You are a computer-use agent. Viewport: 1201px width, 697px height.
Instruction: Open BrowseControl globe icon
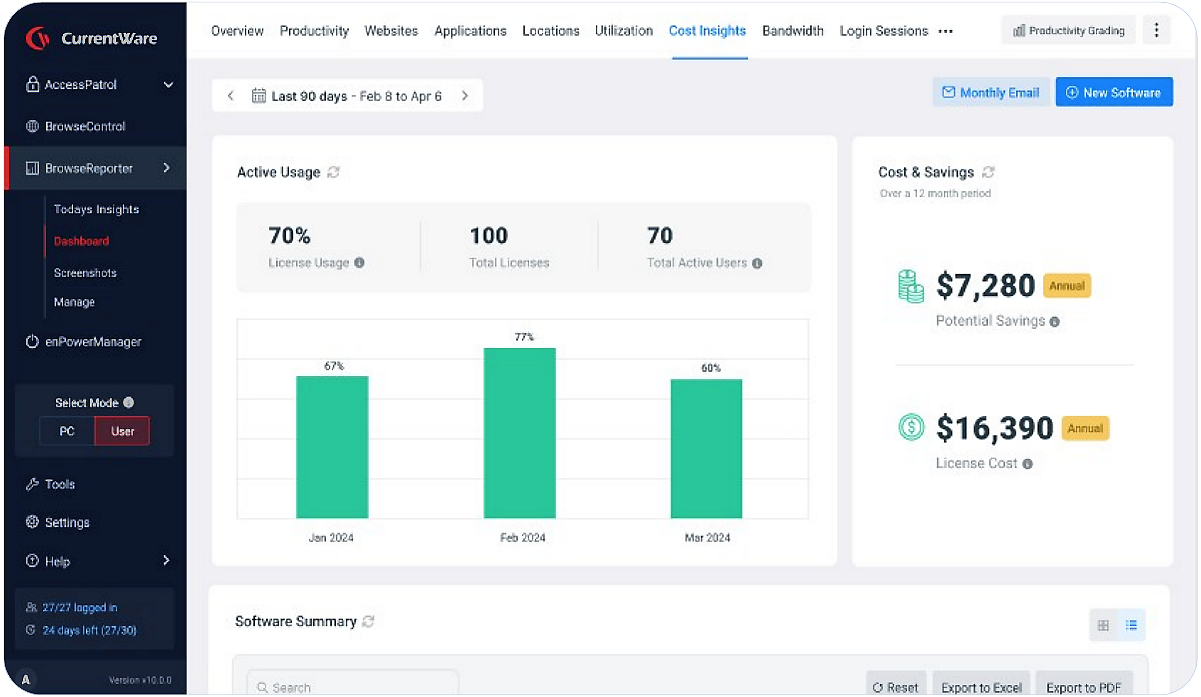pos(32,127)
